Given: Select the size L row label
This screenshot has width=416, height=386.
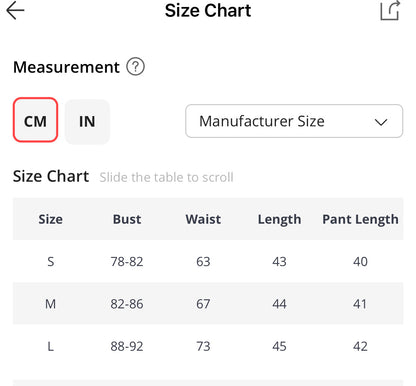Looking at the screenshot, I should pyautogui.click(x=50, y=347).
